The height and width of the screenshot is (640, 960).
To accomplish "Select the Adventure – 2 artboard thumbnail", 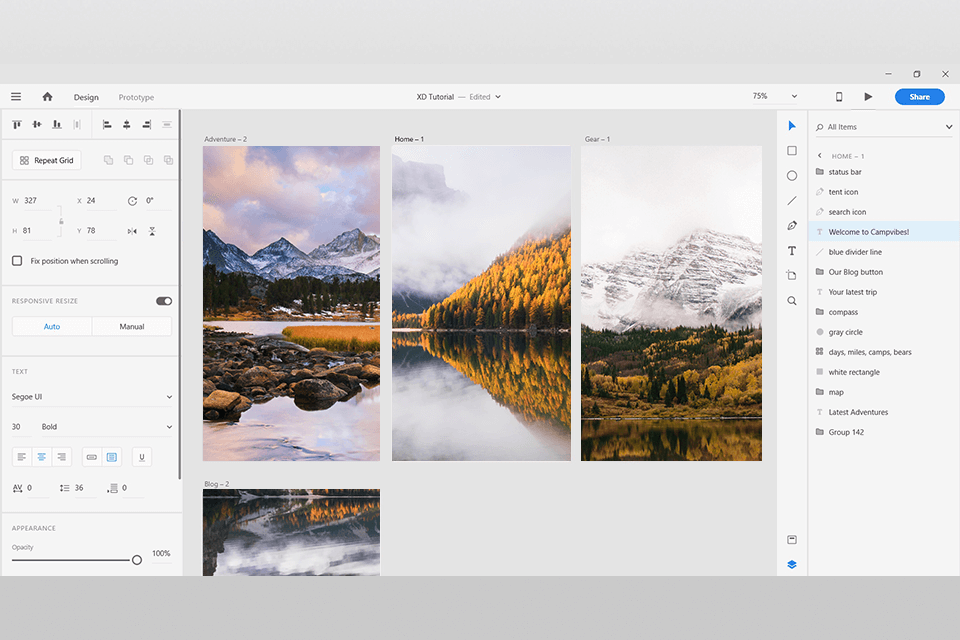I will (291, 303).
